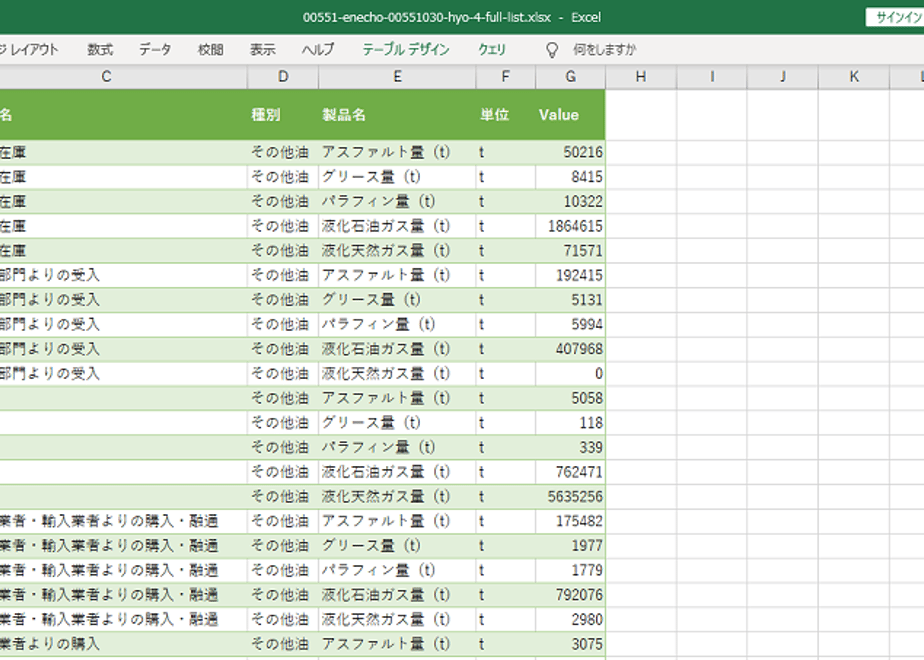Select the Value cell containing 0
Viewport: 924px width, 660px height.
570,373
